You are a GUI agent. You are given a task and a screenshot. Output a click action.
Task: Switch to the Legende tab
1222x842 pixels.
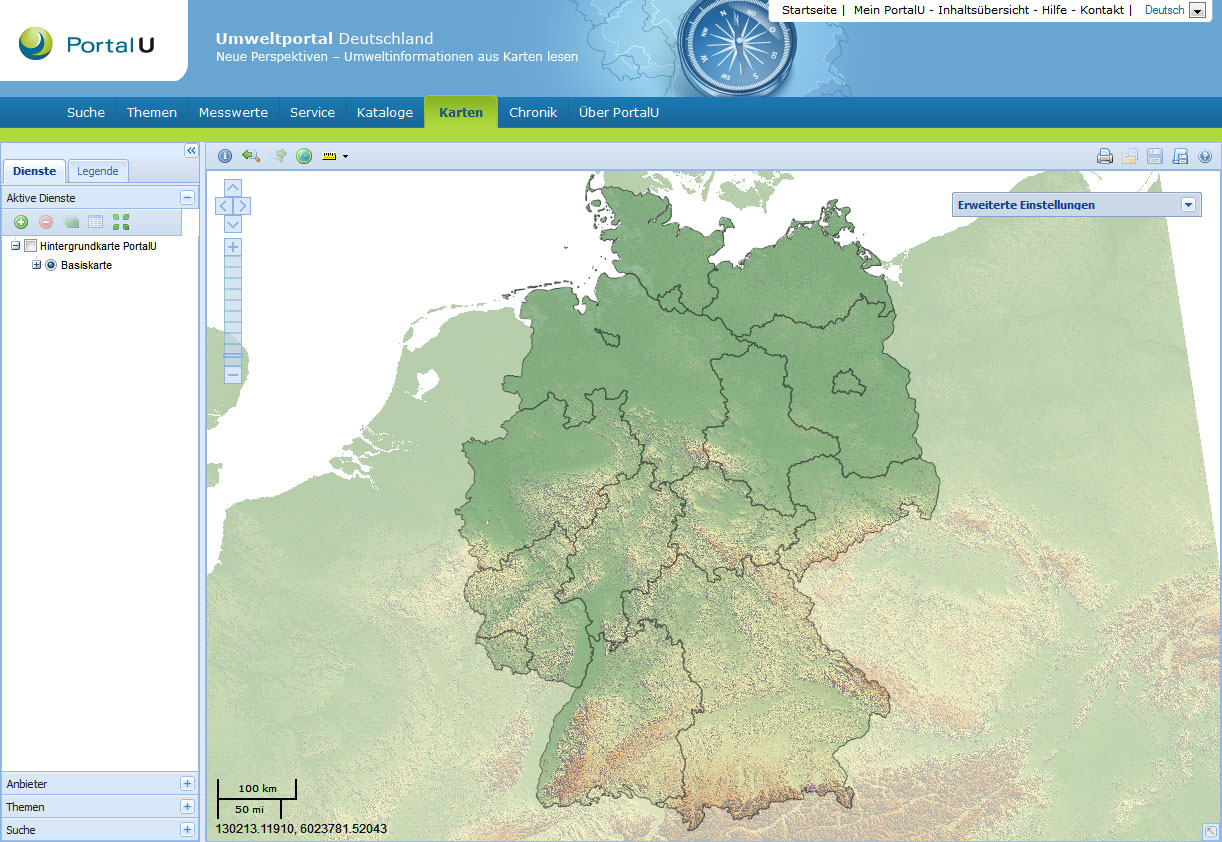[x=98, y=171]
